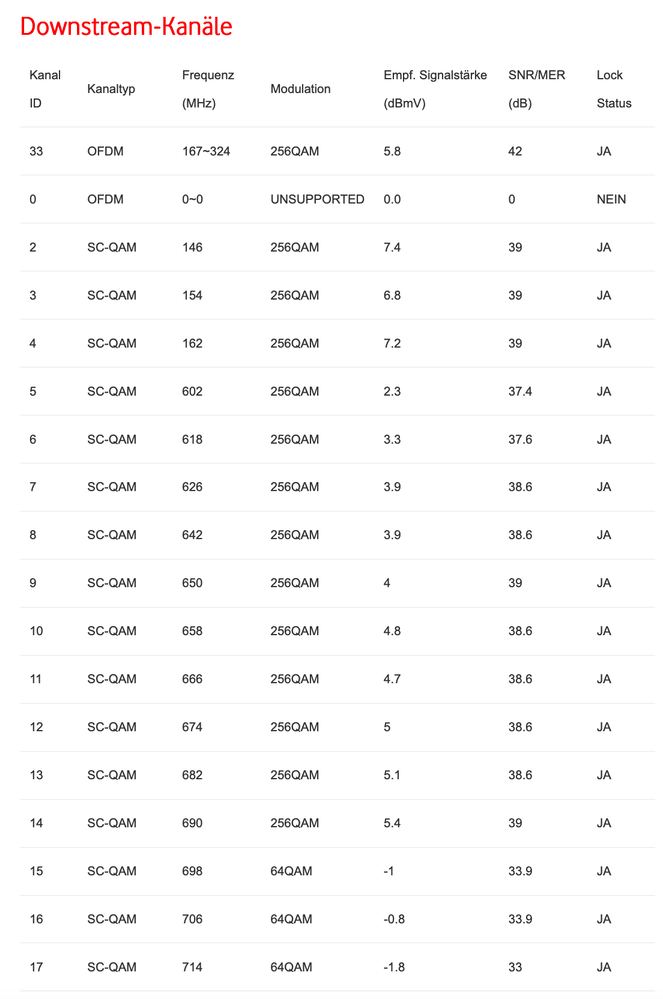Click the 650 frequency of channel 9

192,583
